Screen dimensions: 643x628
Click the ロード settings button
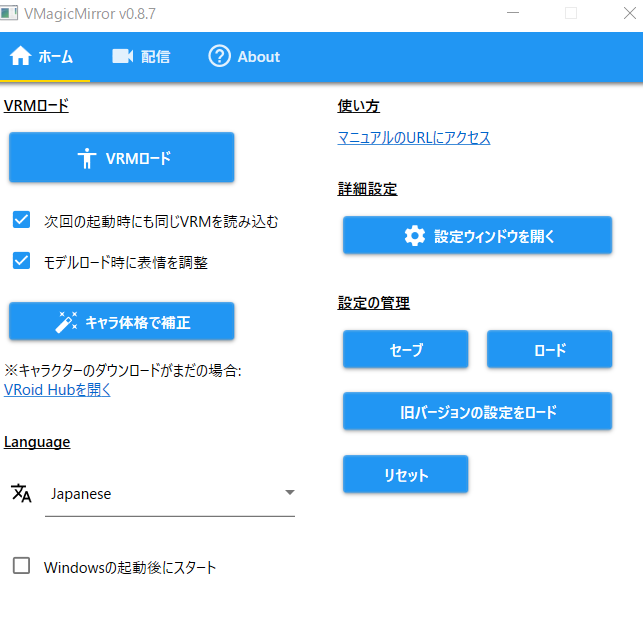tap(550, 349)
